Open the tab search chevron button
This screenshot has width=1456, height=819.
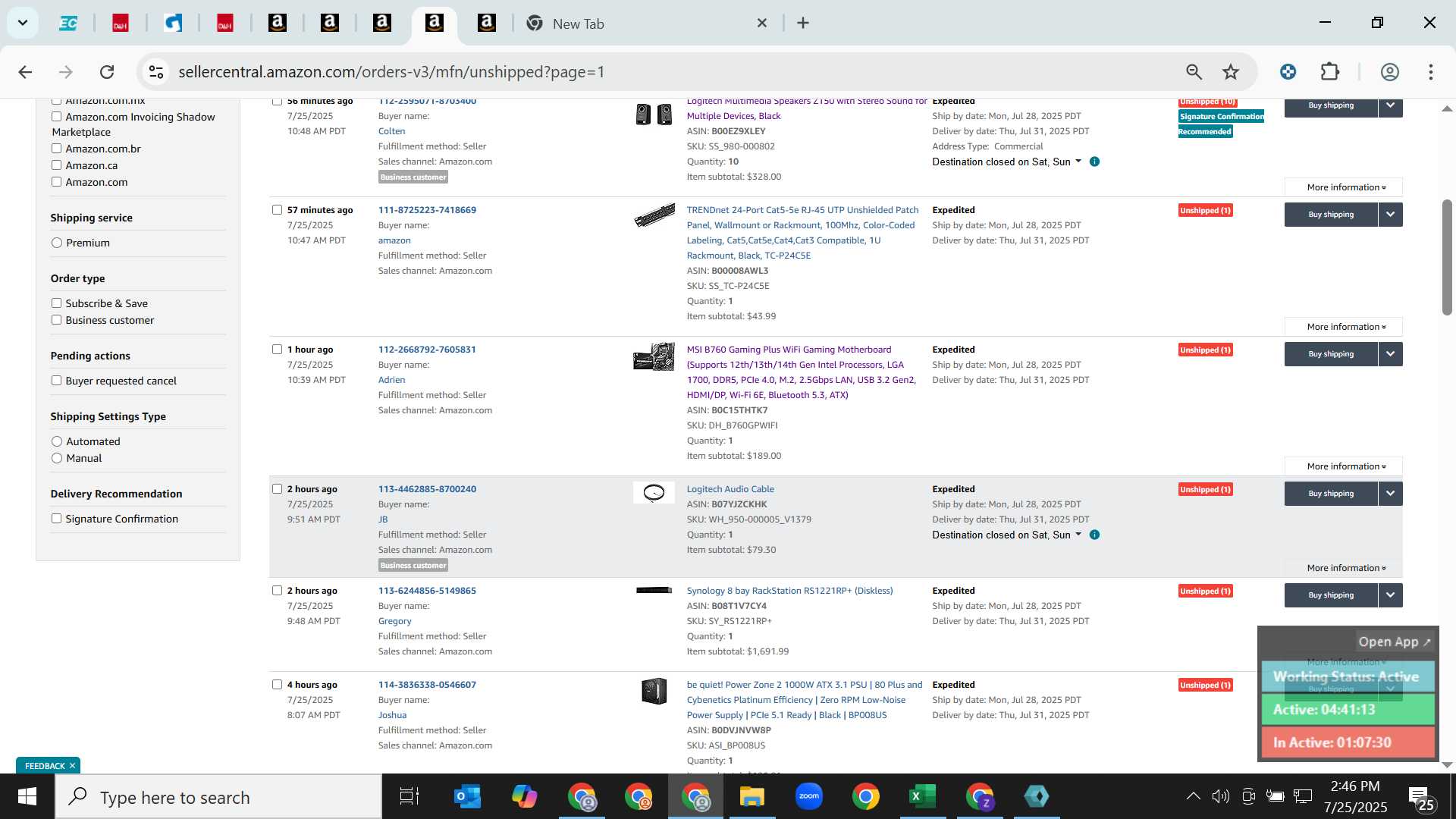[23, 23]
